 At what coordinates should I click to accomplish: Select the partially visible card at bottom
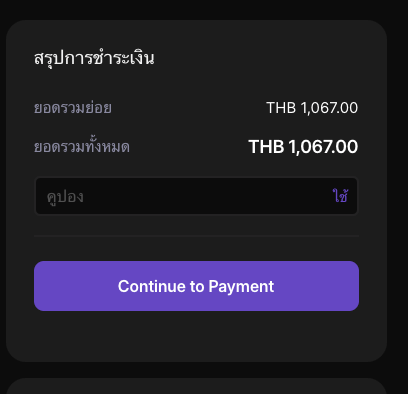tap(196, 386)
